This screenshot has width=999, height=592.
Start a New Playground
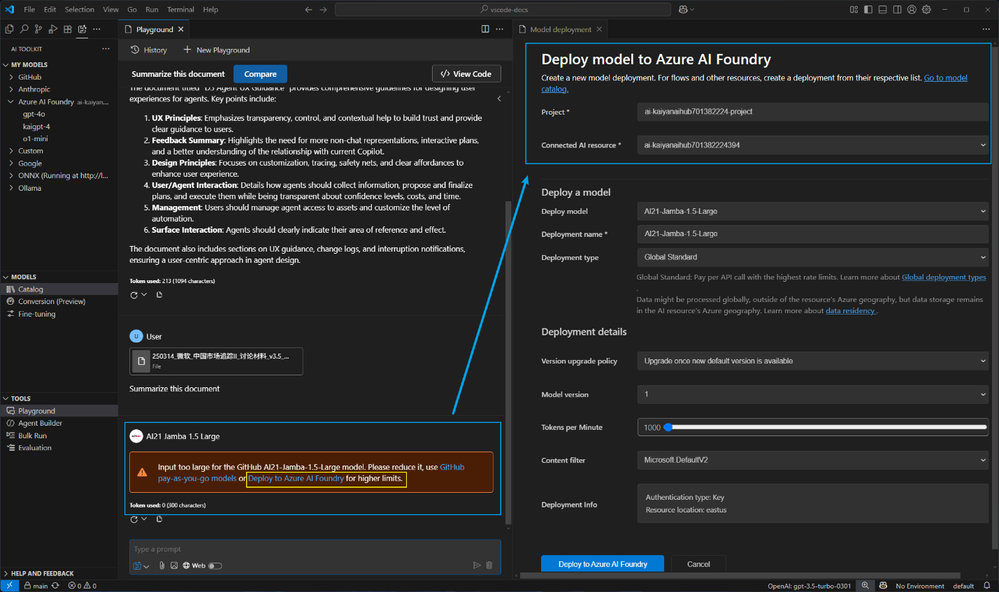pyautogui.click(x=217, y=50)
